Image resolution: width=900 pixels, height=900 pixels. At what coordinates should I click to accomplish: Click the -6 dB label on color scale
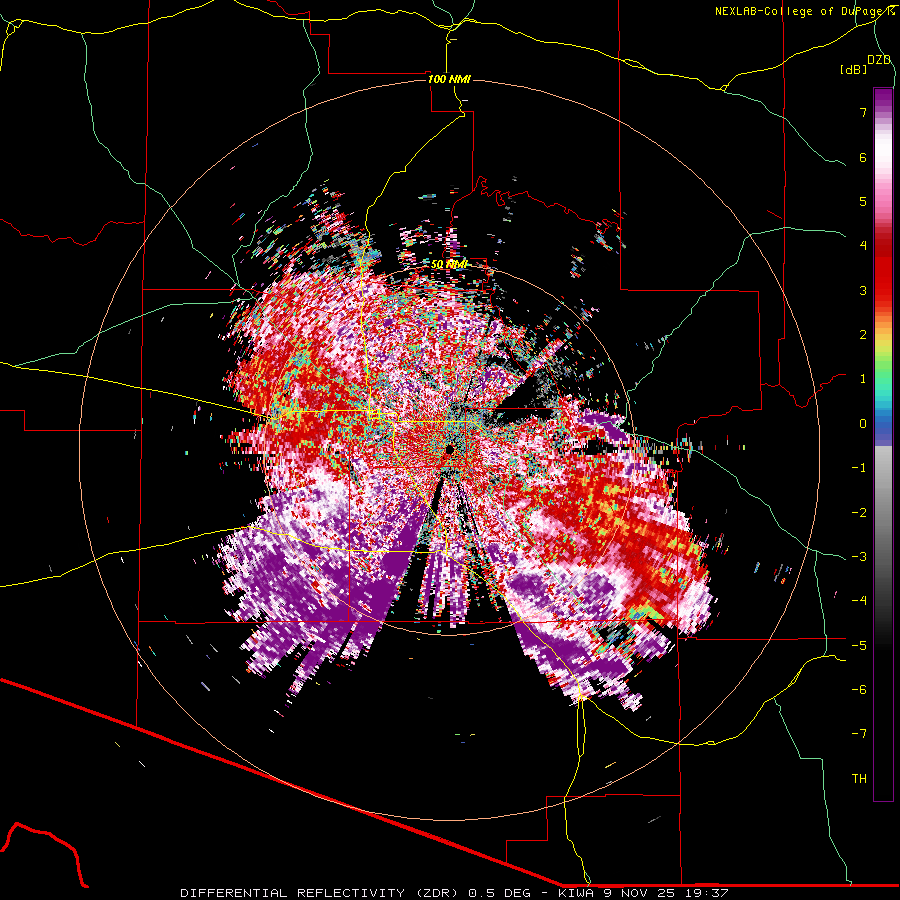point(859,690)
